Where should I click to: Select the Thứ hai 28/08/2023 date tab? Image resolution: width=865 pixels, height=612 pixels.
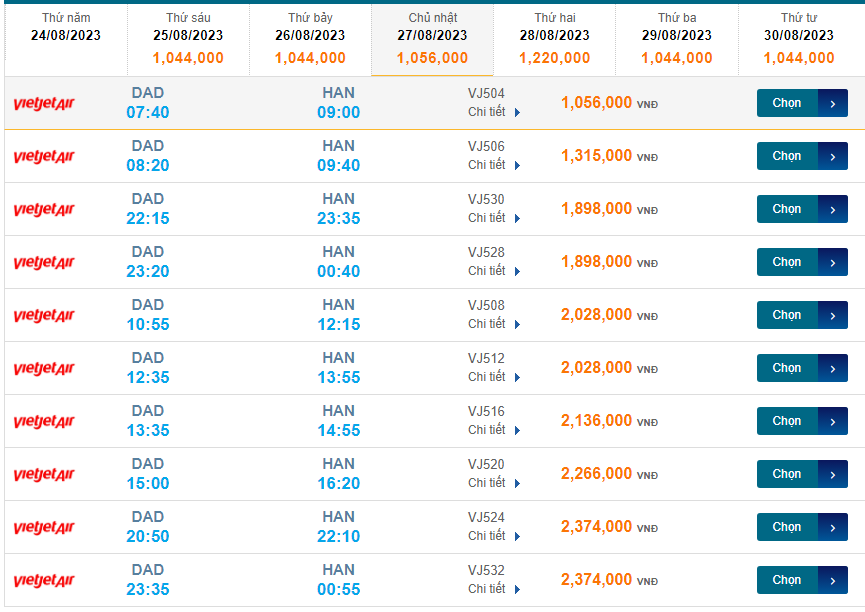[554, 39]
